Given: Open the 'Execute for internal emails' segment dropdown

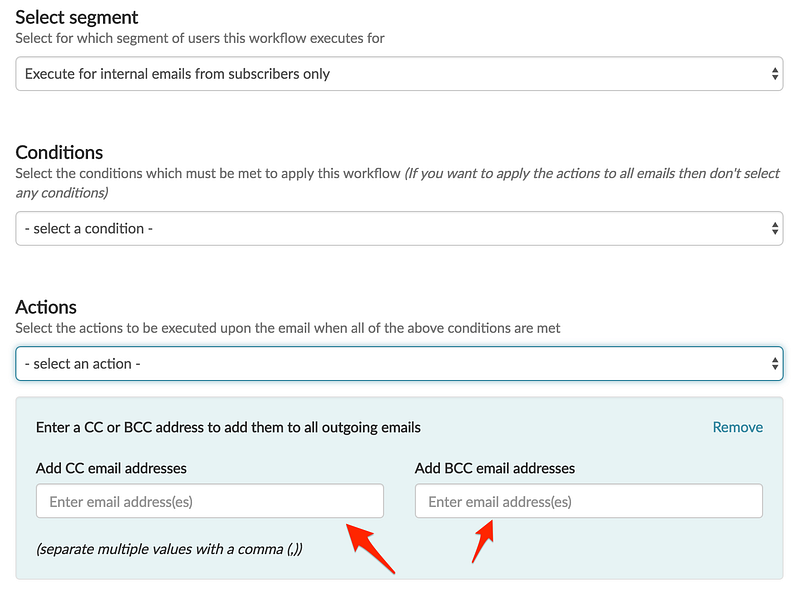Looking at the screenshot, I should click(x=399, y=74).
